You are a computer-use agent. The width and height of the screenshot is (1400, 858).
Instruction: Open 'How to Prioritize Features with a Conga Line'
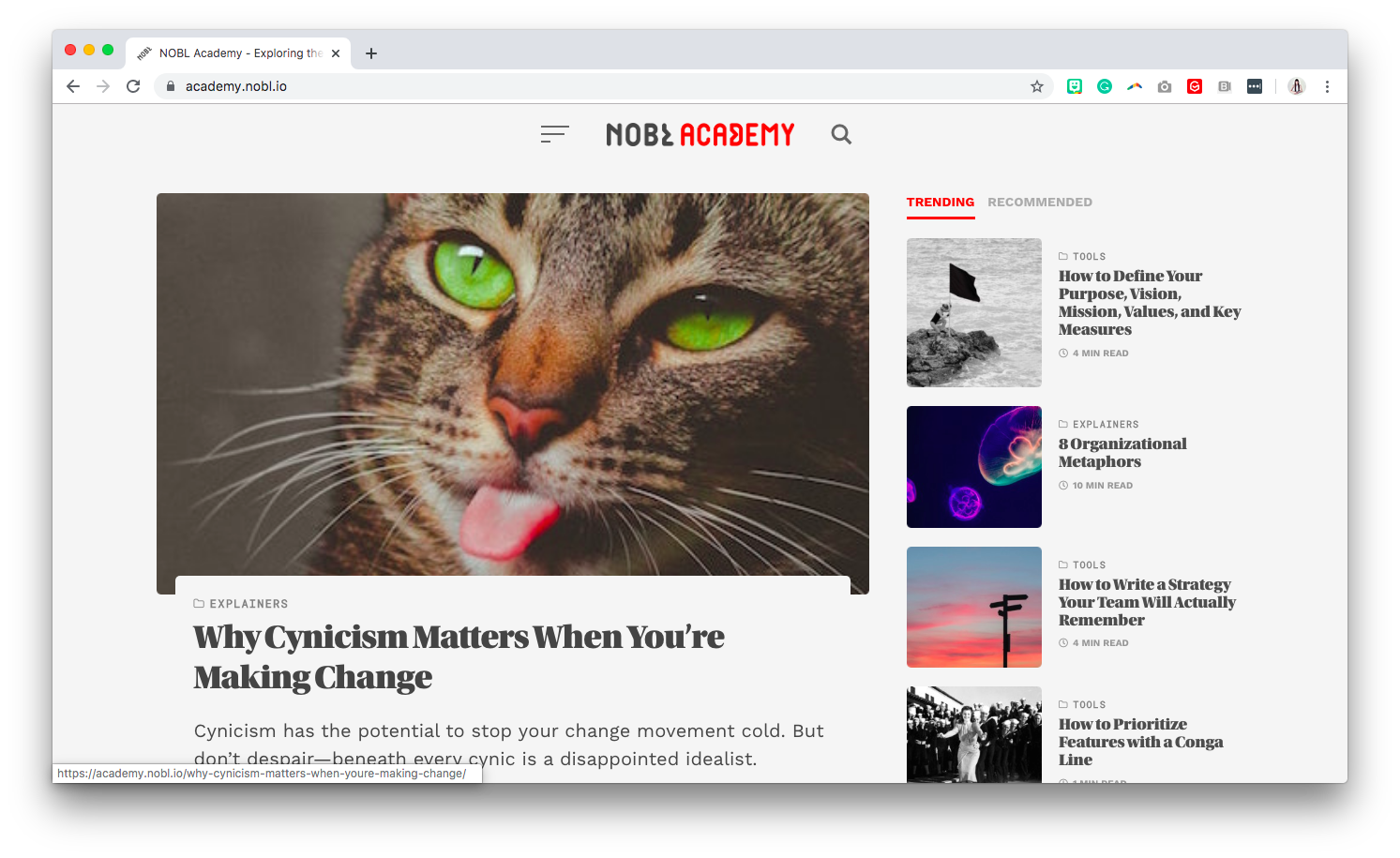tap(1141, 742)
